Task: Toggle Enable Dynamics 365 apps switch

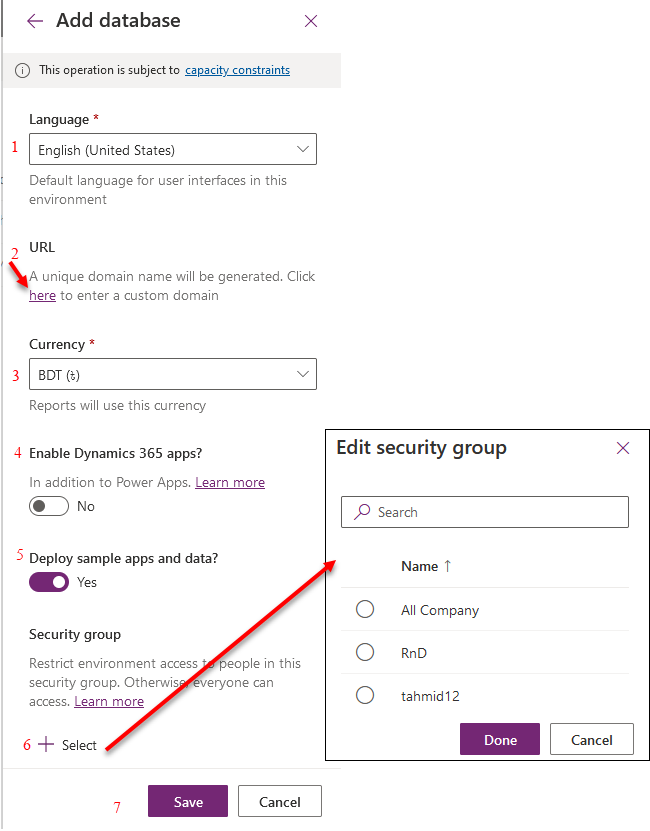Action: pyautogui.click(x=49, y=506)
